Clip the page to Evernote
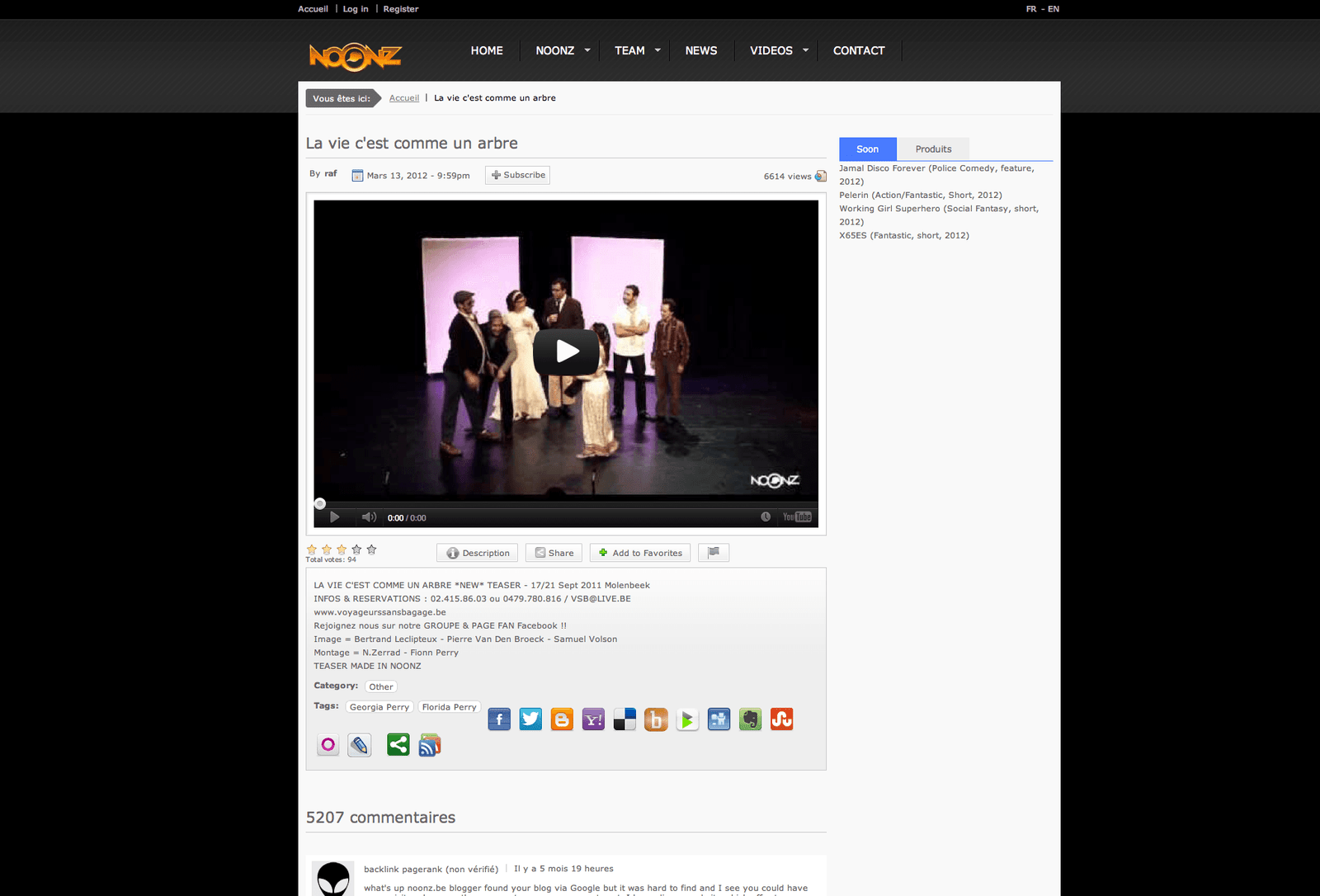Screen dimensions: 1320x896 [x=750, y=719]
